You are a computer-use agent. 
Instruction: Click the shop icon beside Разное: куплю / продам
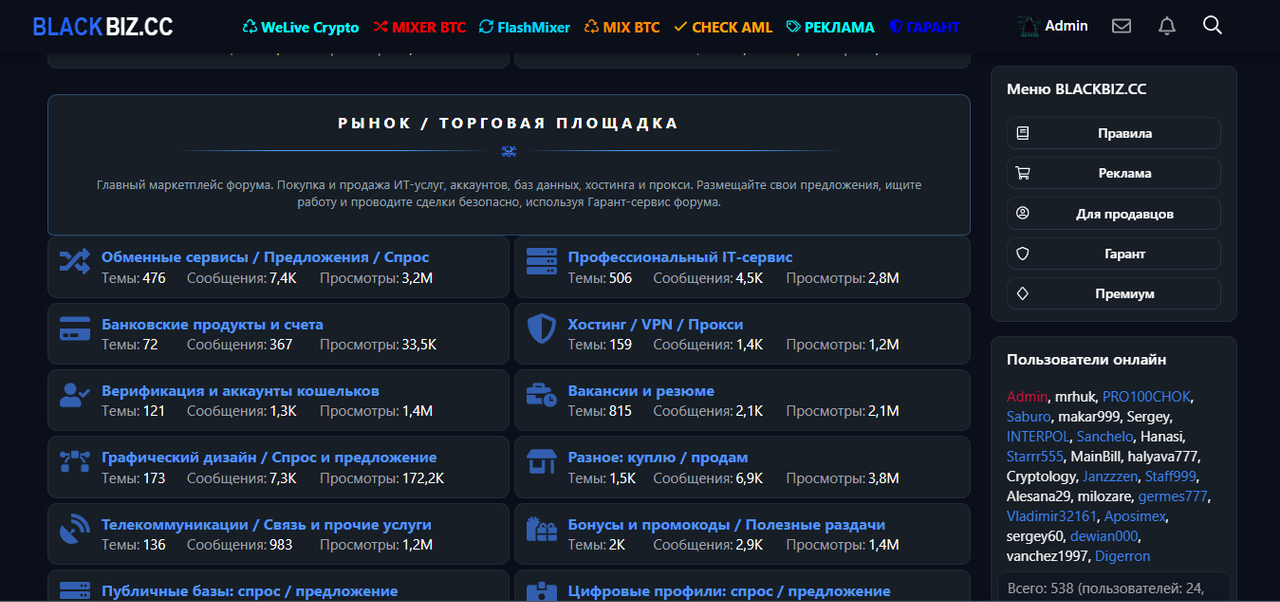(x=542, y=461)
